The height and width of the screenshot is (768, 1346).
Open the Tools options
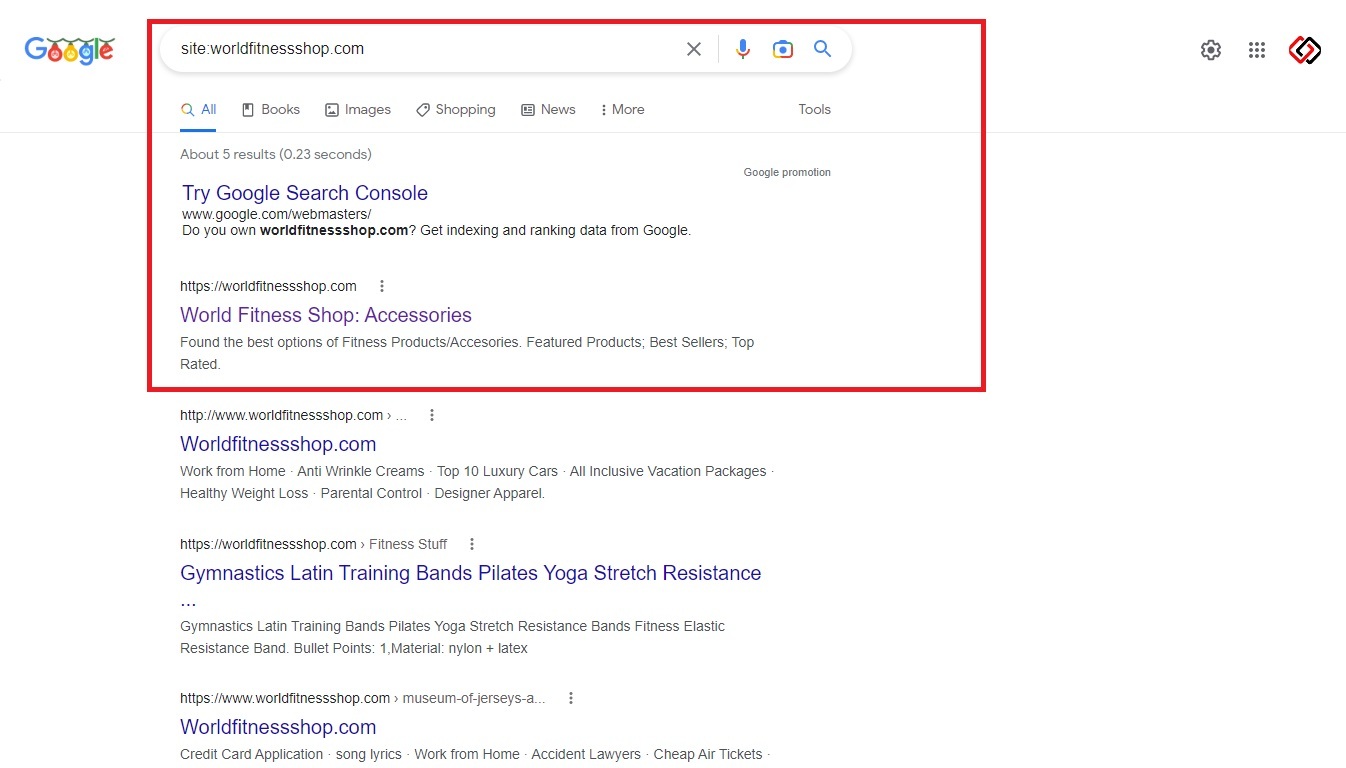tap(814, 110)
